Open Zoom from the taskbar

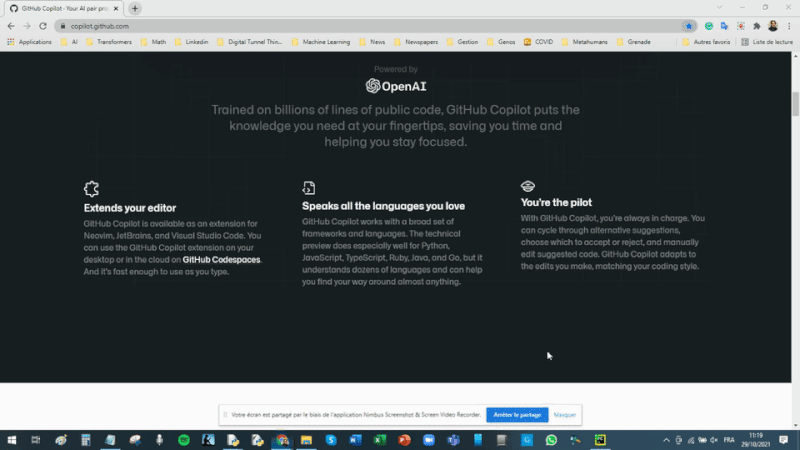429,440
